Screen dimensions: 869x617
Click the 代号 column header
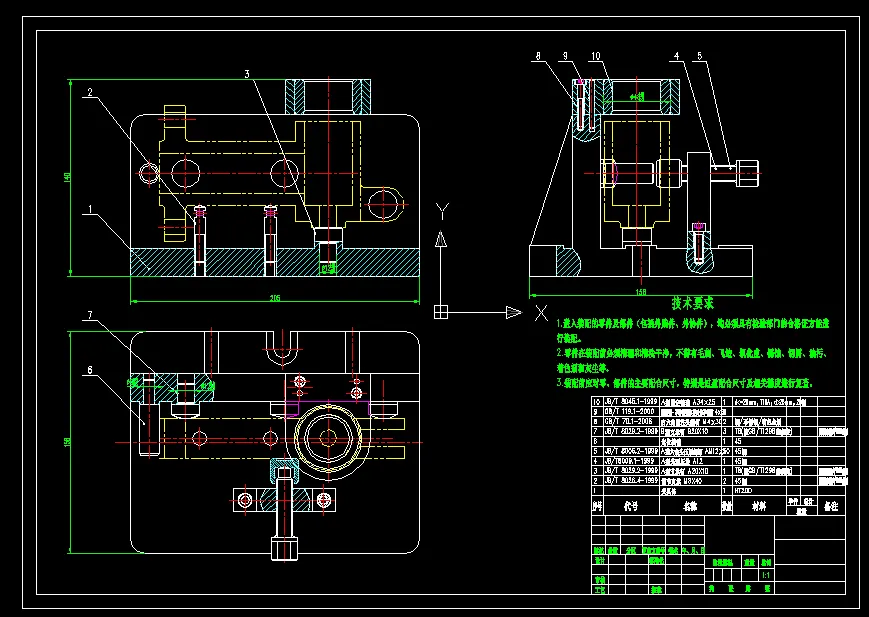point(631,506)
